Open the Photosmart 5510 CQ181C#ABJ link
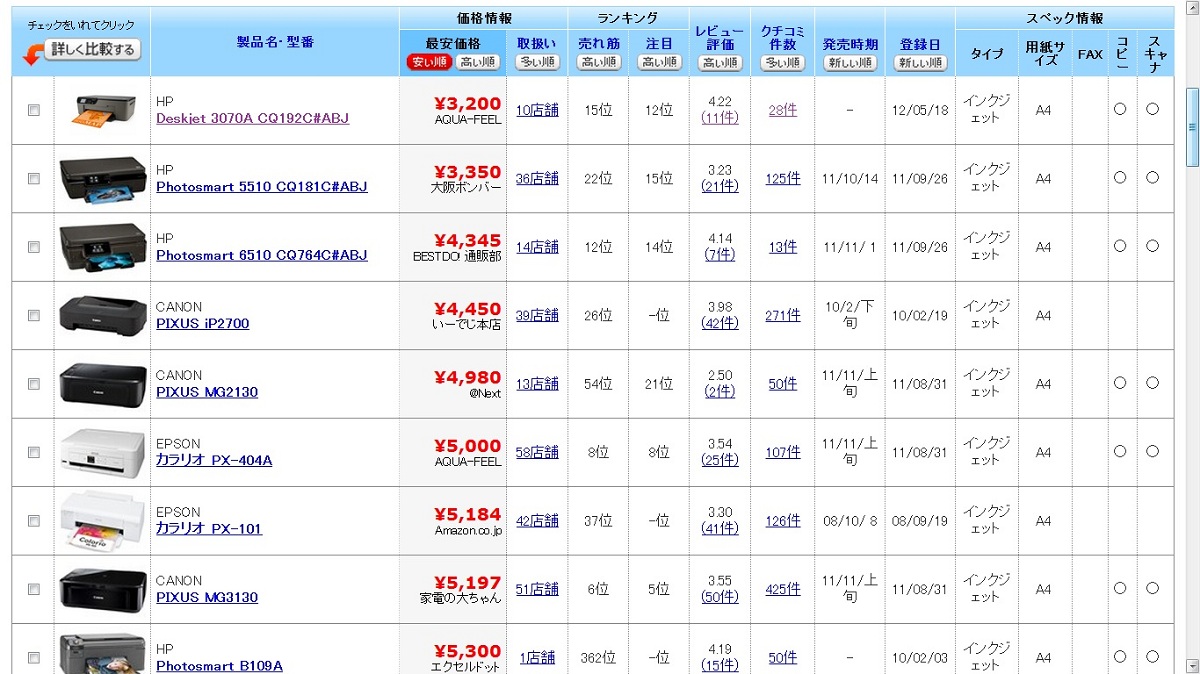The height and width of the screenshot is (674, 1200). point(262,187)
